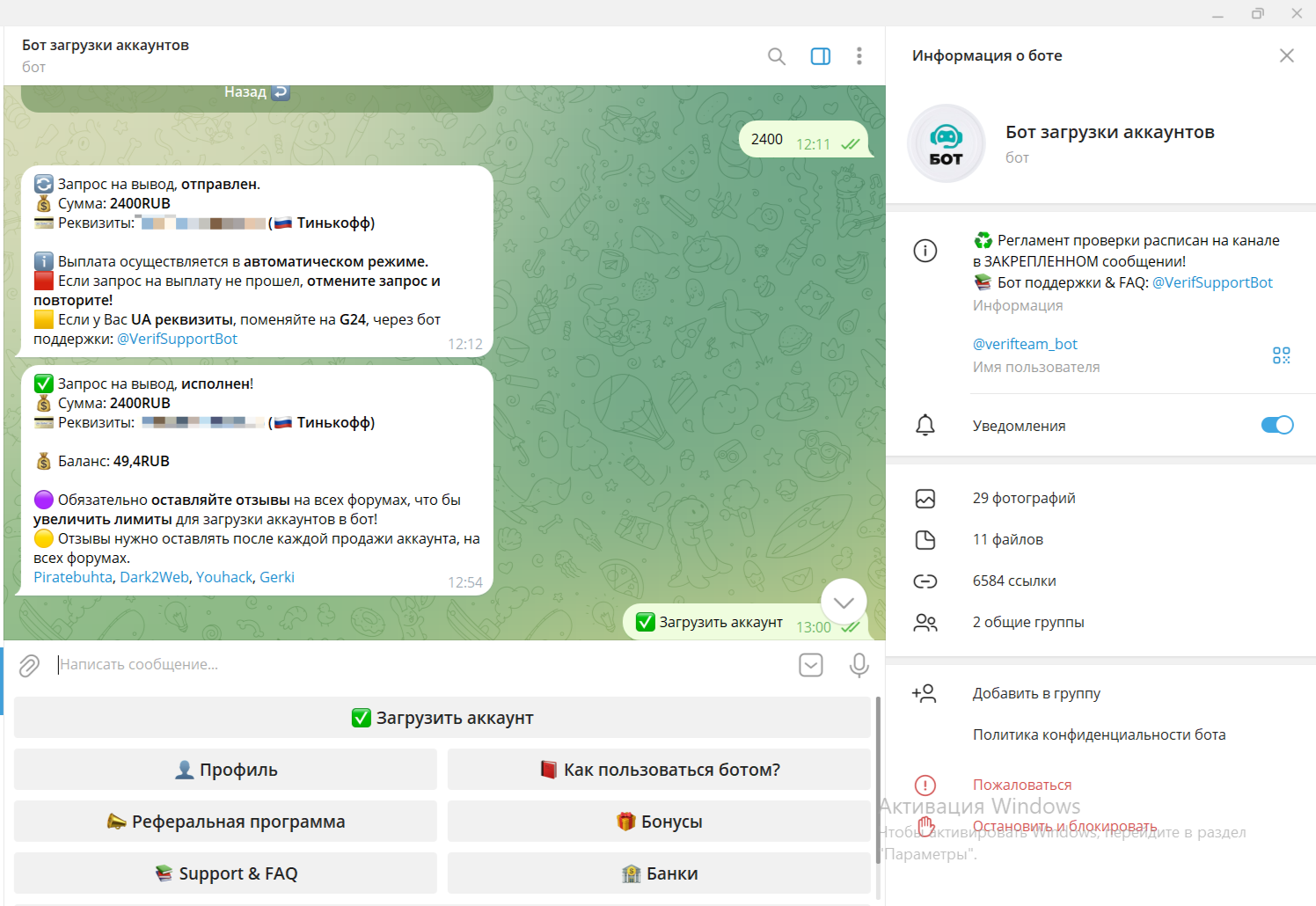
Task: Open the @VerifSupportBot link in chat
Action: 177,339
